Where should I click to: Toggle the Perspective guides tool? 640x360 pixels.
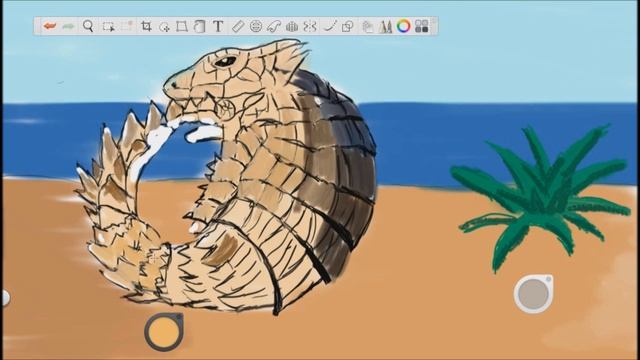tap(292, 27)
